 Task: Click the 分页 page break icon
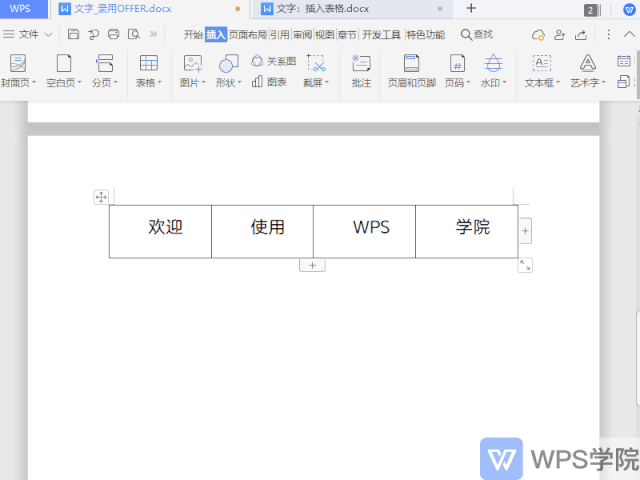pyautogui.click(x=104, y=64)
